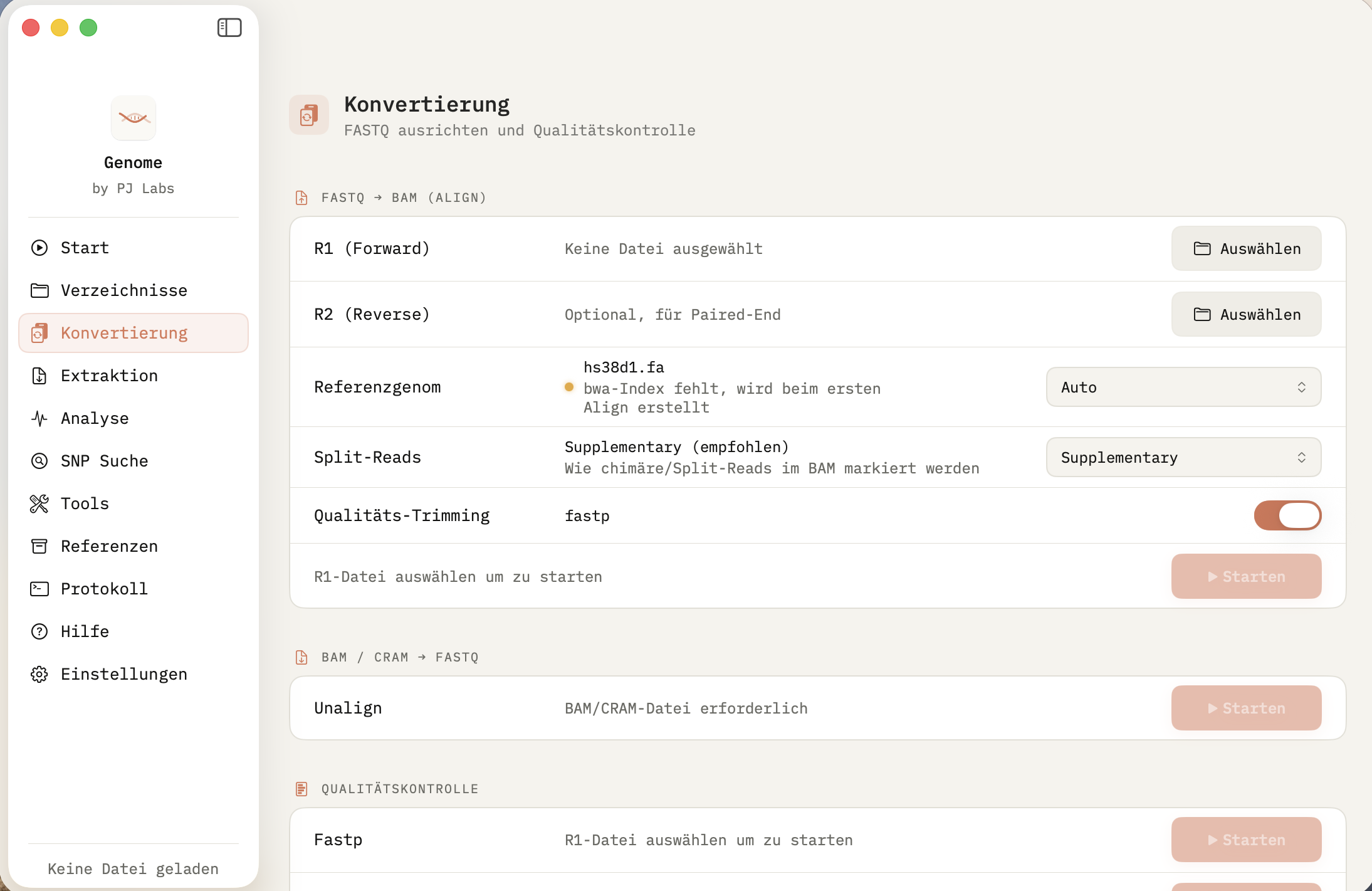Open SNP Suche search icon
The width and height of the screenshot is (1372, 891).
(39, 461)
